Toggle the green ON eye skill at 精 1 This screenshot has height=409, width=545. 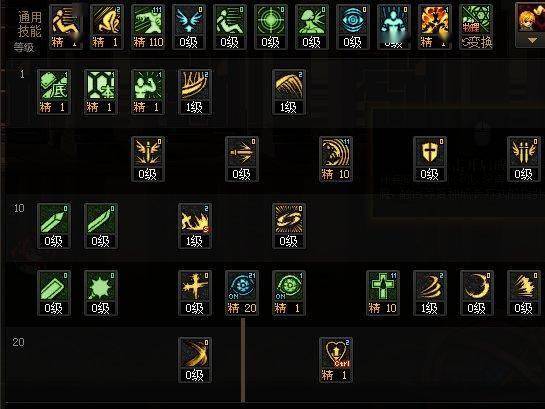click(289, 293)
